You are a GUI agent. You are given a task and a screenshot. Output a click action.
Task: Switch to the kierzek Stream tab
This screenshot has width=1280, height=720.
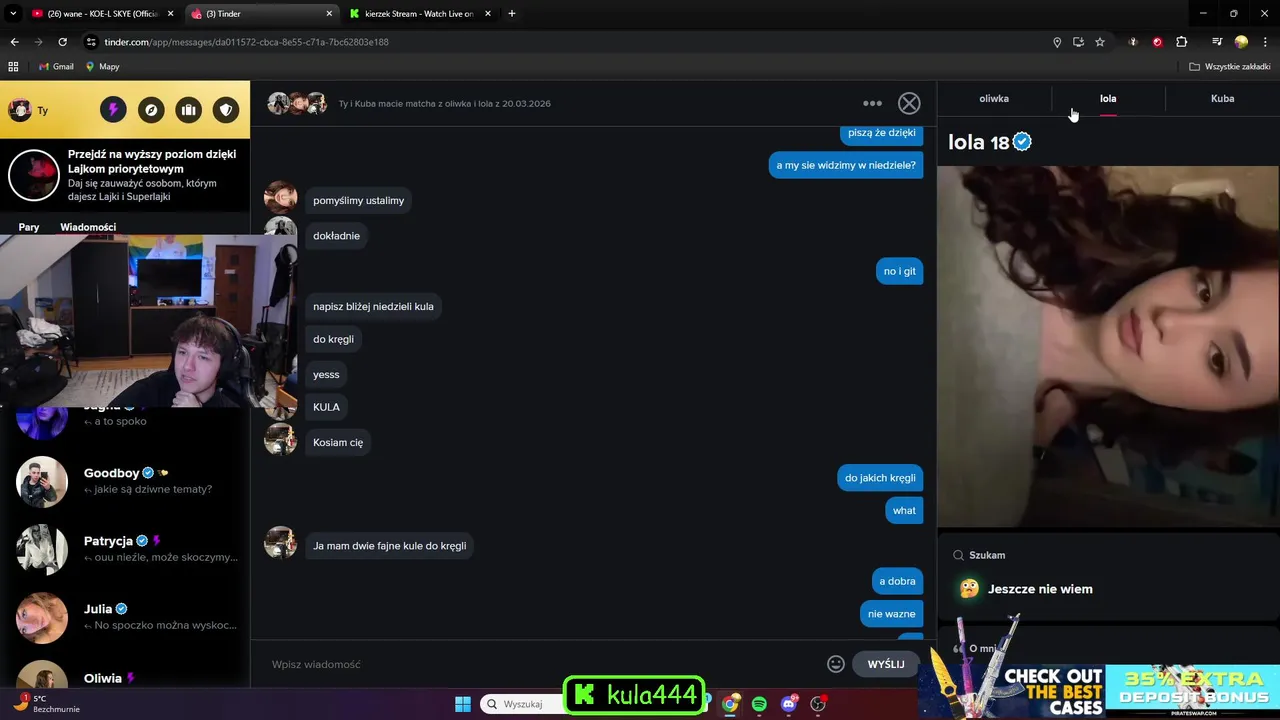420,14
